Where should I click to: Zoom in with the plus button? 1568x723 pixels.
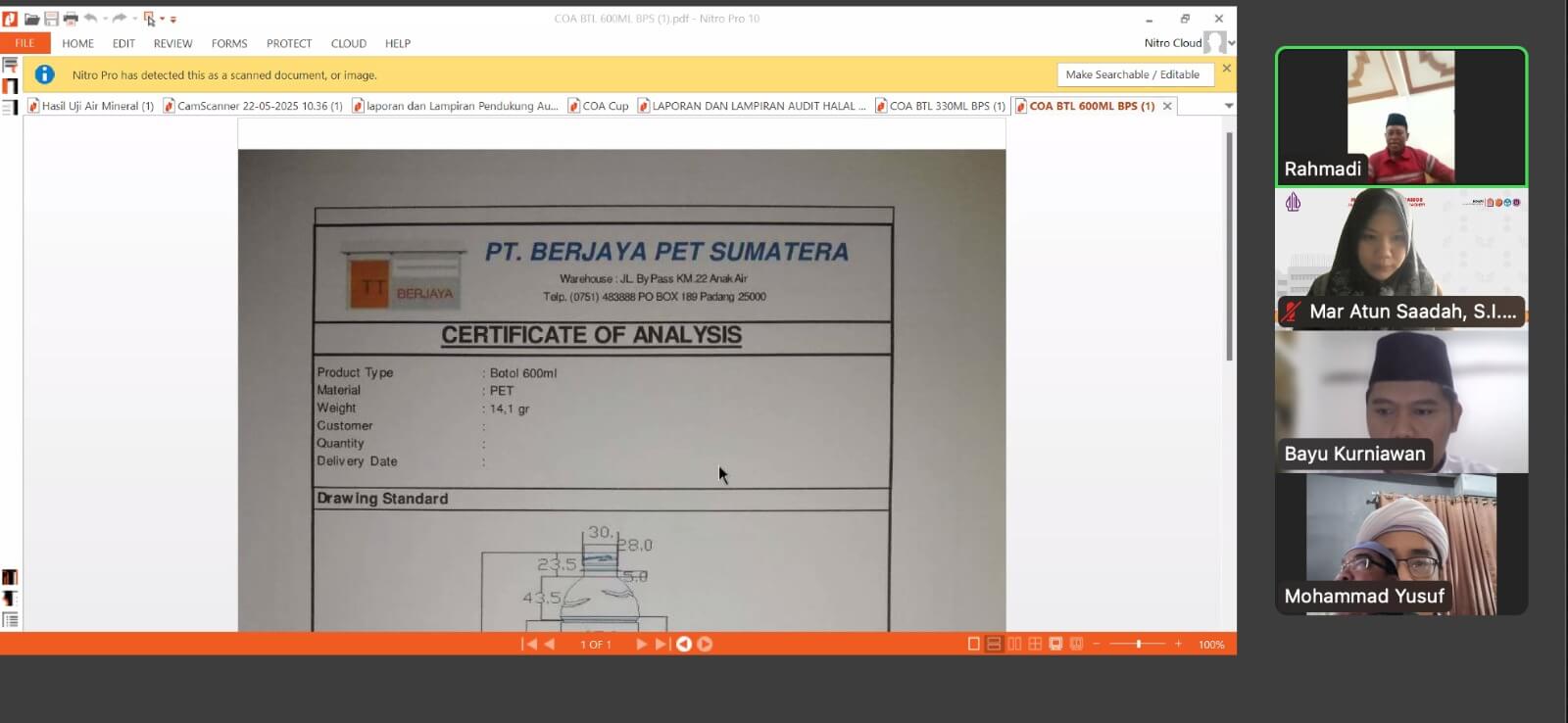[x=1178, y=644]
